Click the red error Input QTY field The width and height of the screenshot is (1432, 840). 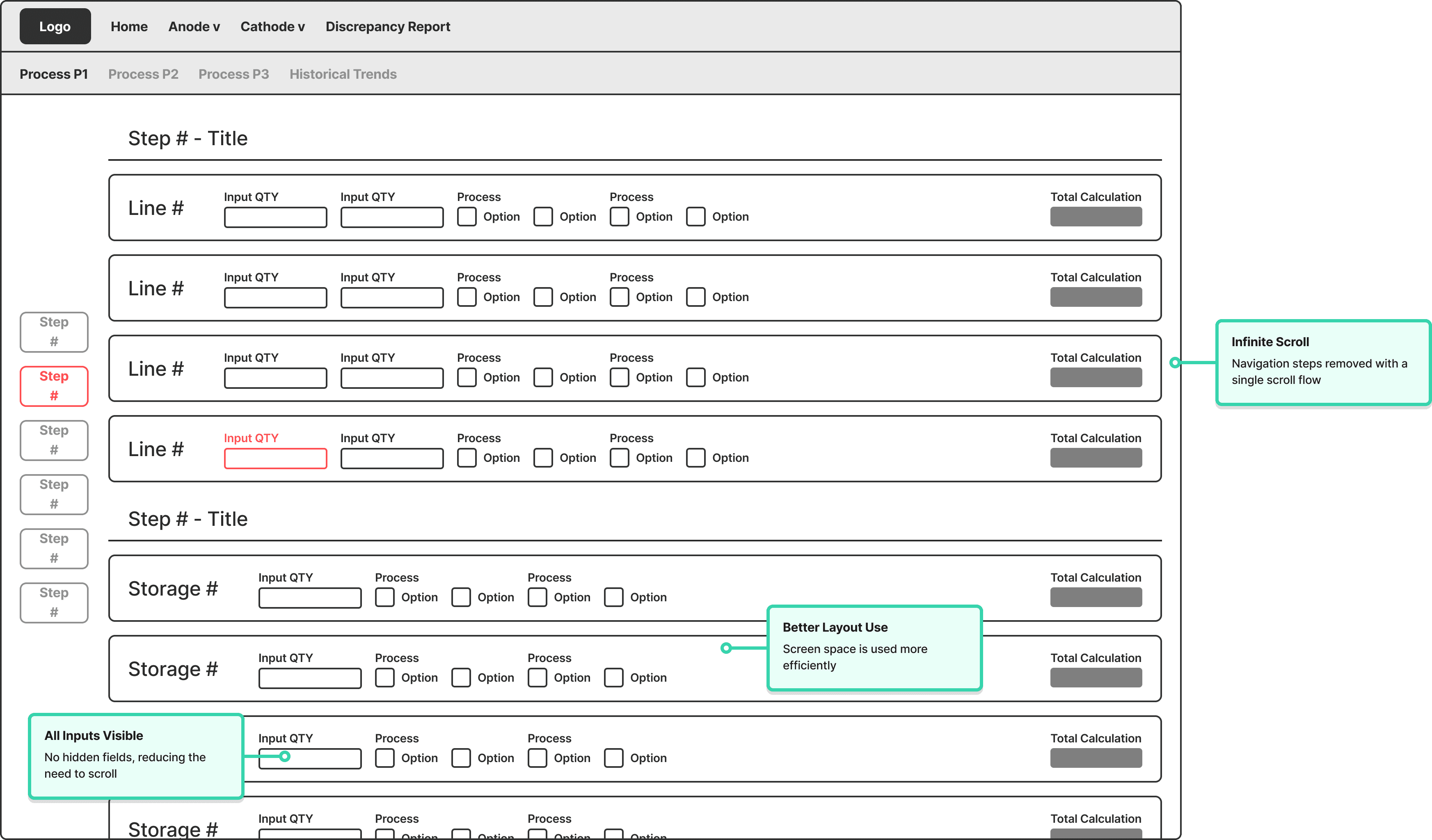[276, 458]
